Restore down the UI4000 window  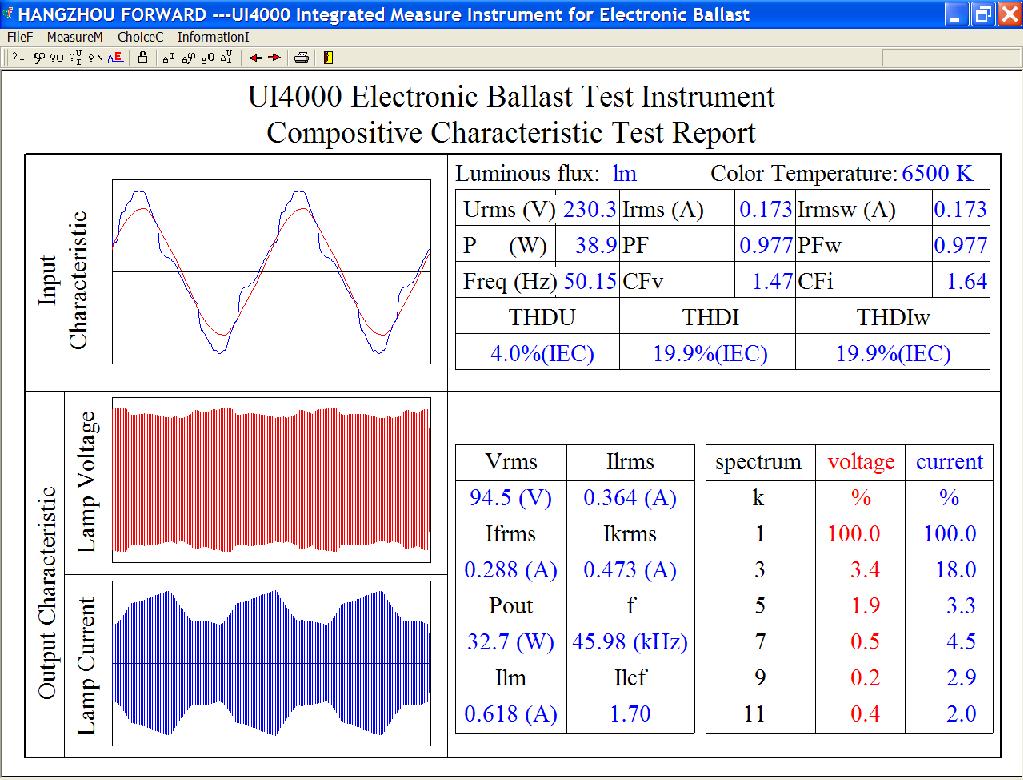tap(981, 14)
